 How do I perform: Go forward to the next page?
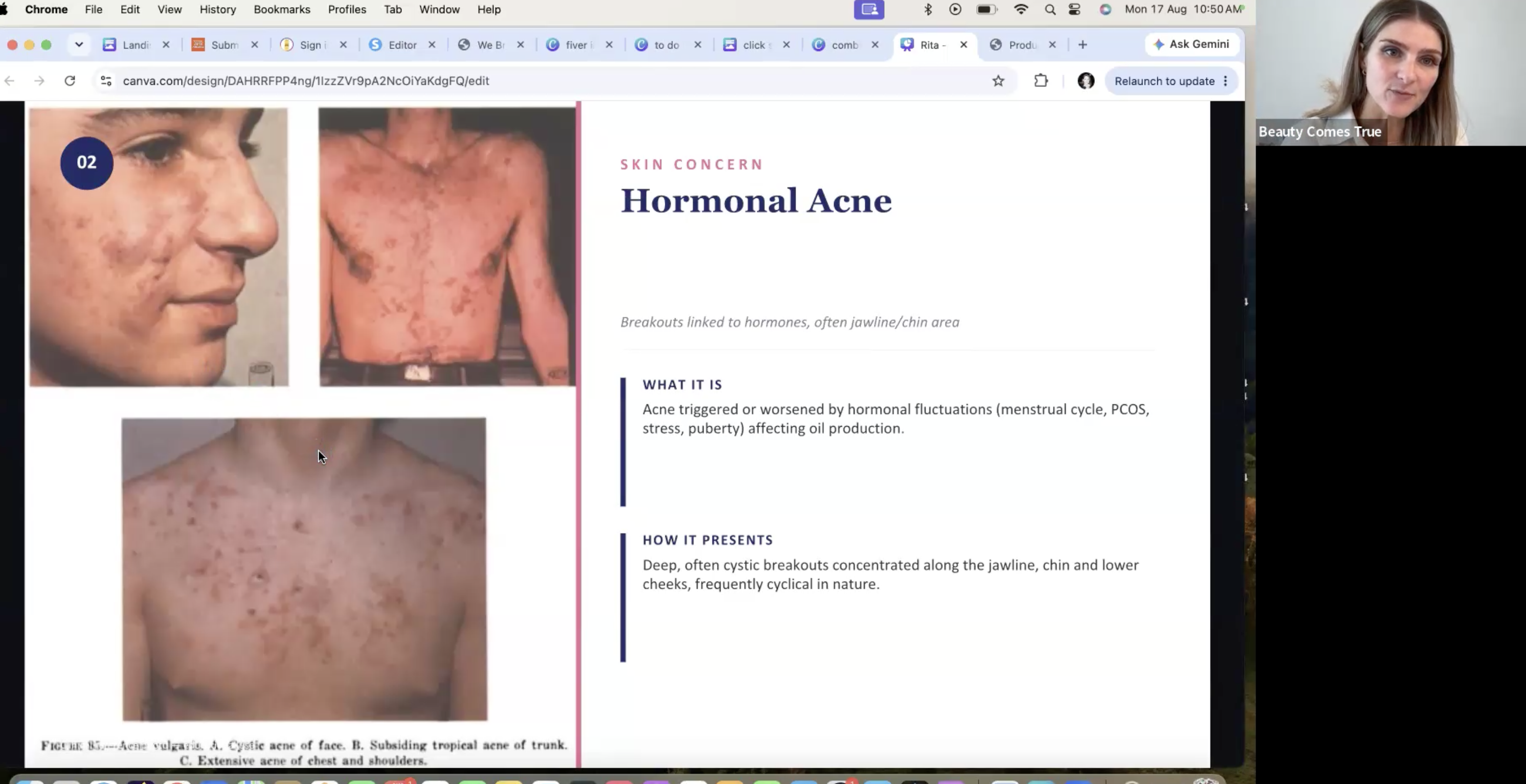tap(39, 81)
